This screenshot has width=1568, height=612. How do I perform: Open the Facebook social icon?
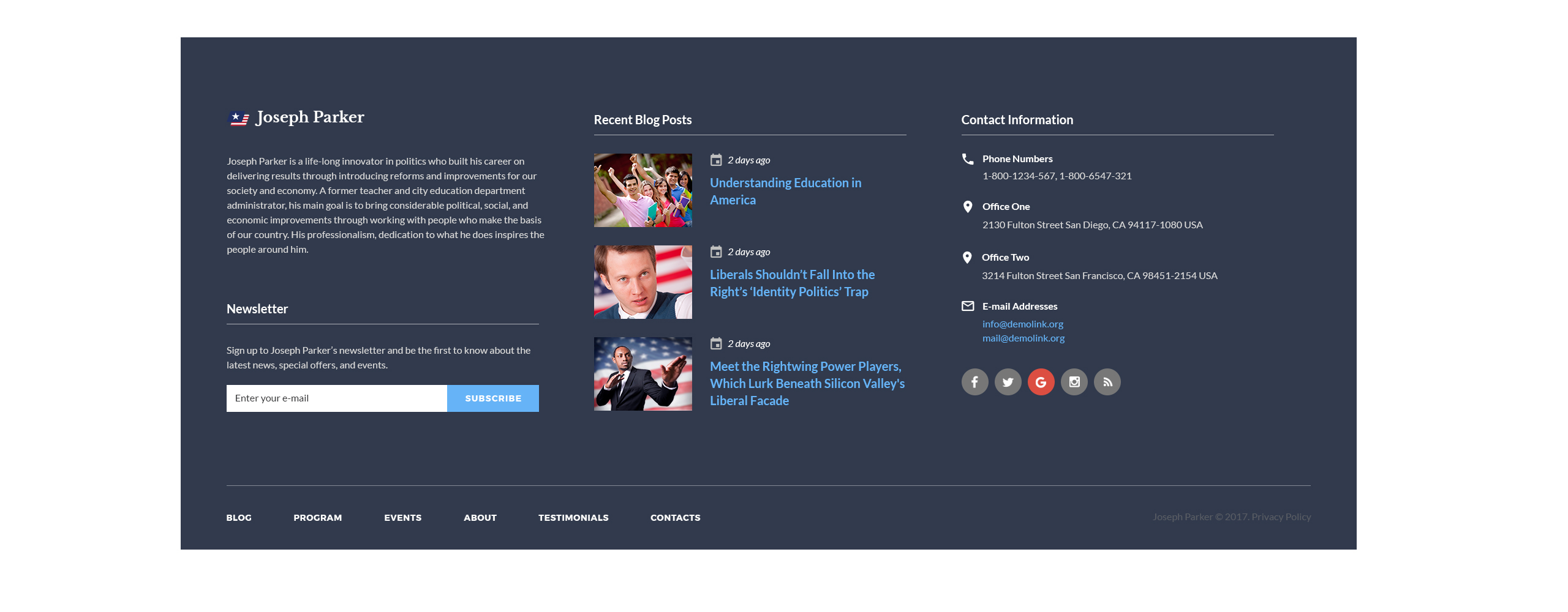(974, 382)
